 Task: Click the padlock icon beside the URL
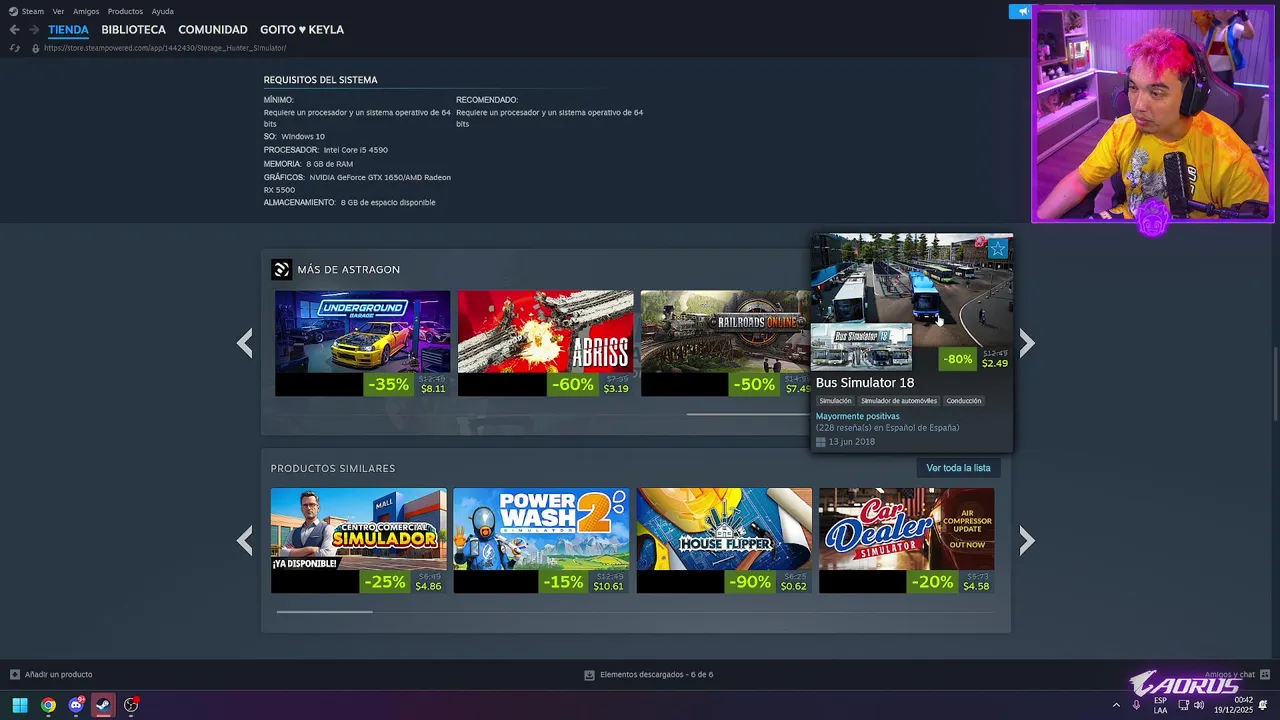point(36,48)
